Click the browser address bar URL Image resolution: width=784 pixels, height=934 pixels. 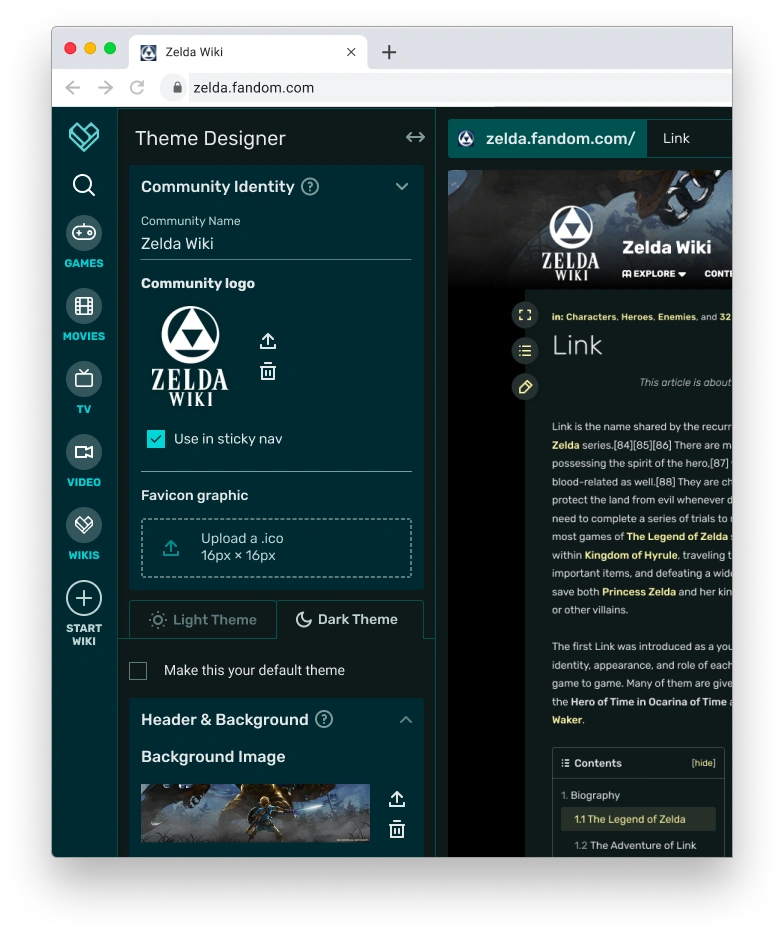(253, 88)
